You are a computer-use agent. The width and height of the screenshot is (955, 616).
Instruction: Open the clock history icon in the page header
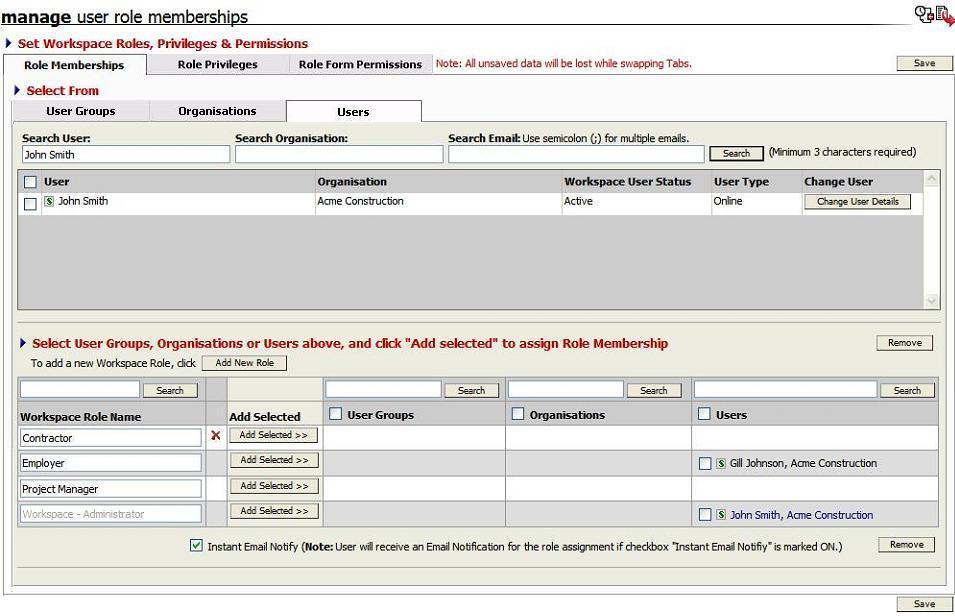point(924,13)
